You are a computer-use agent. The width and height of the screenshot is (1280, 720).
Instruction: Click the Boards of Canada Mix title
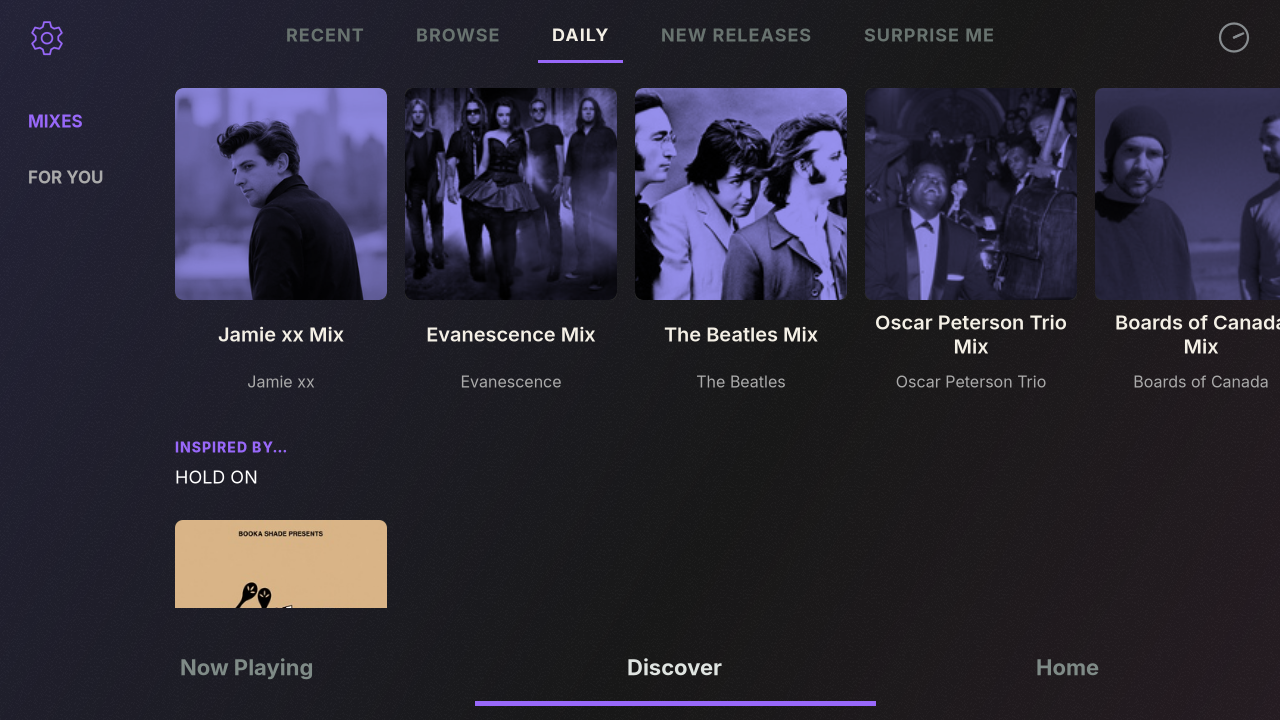click(x=1197, y=335)
